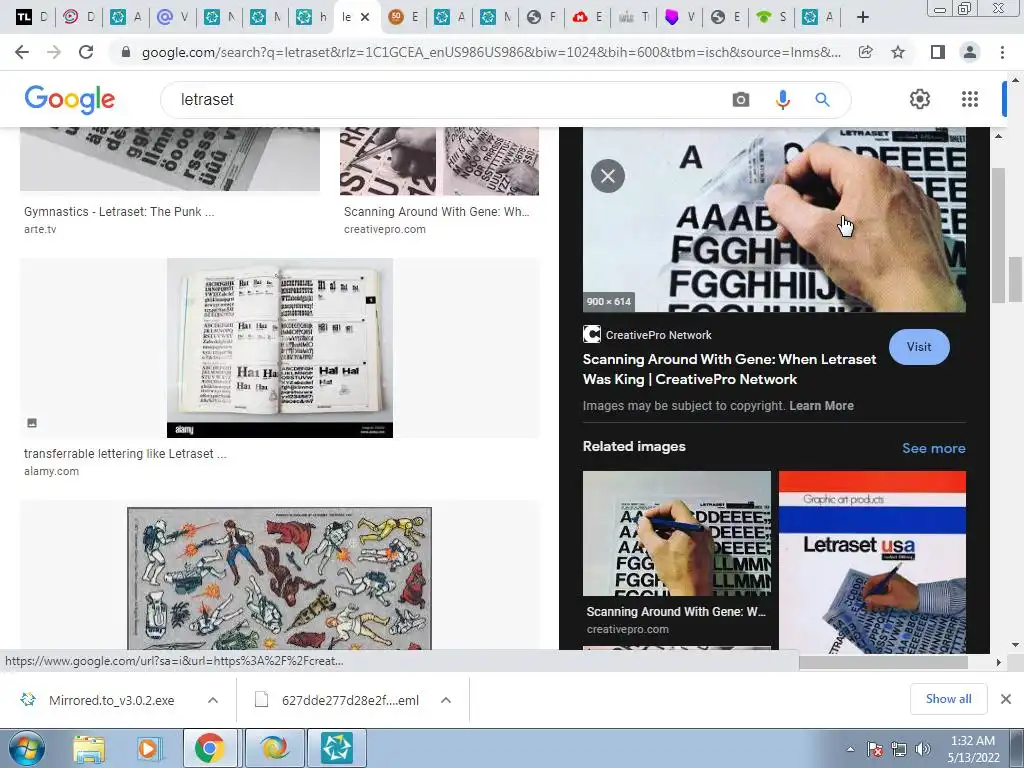Viewport: 1024px width, 768px height.
Task: Open the Mirrored.to_v3.0.2.exe downloaded file
Action: tap(111, 700)
